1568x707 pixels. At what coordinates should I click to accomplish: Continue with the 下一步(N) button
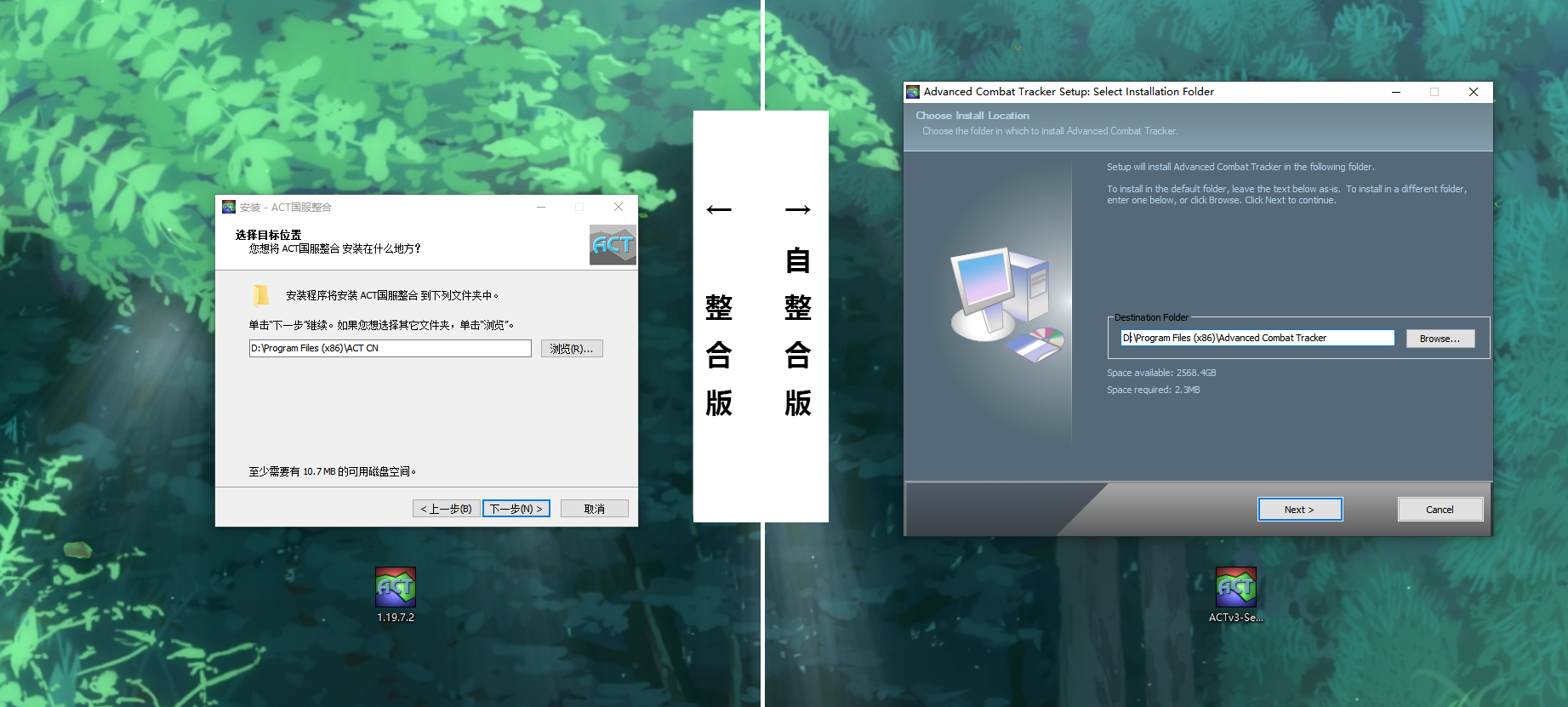516,509
